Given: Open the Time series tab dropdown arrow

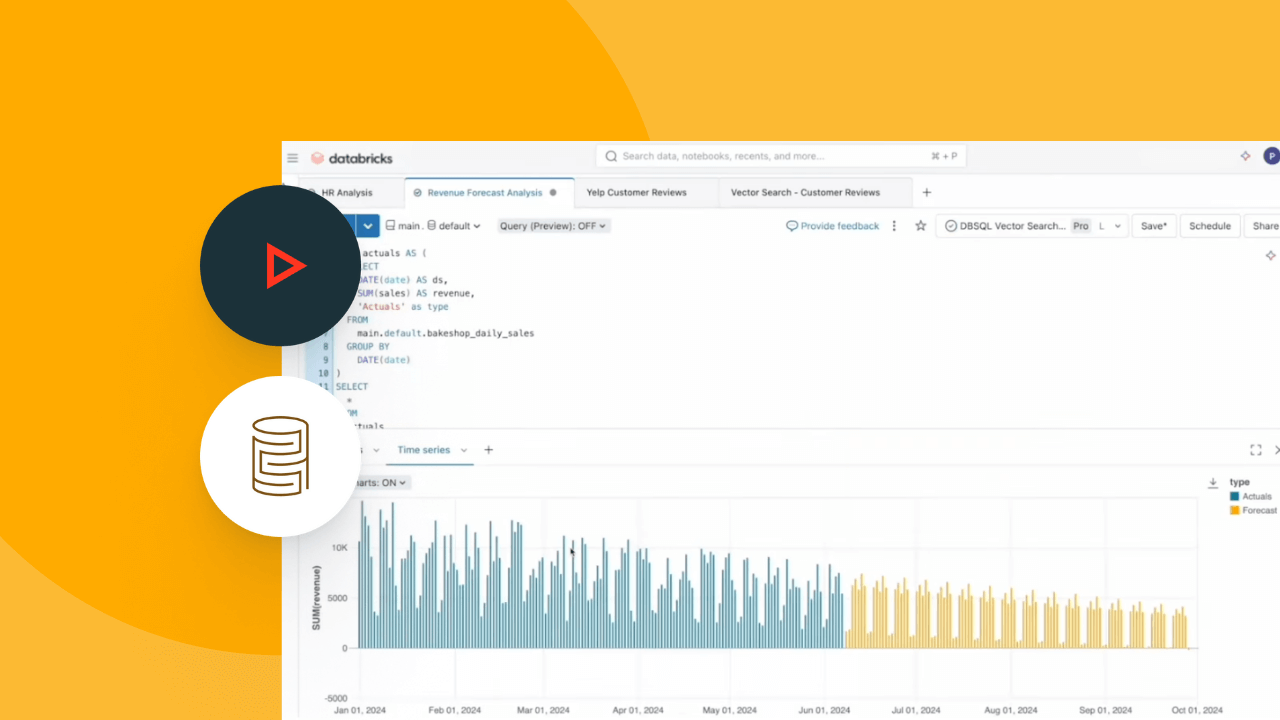Looking at the screenshot, I should (464, 450).
